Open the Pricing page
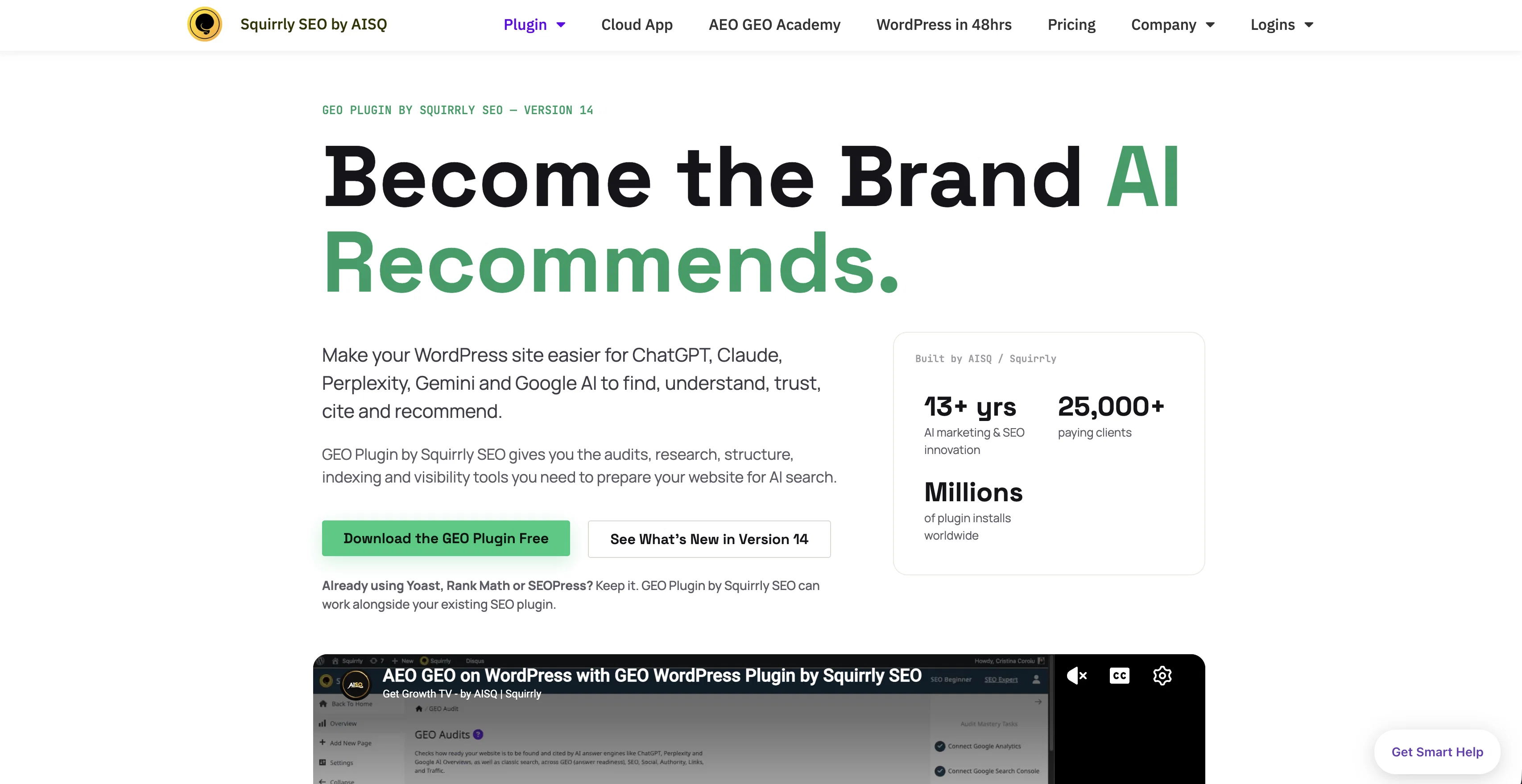 point(1071,24)
